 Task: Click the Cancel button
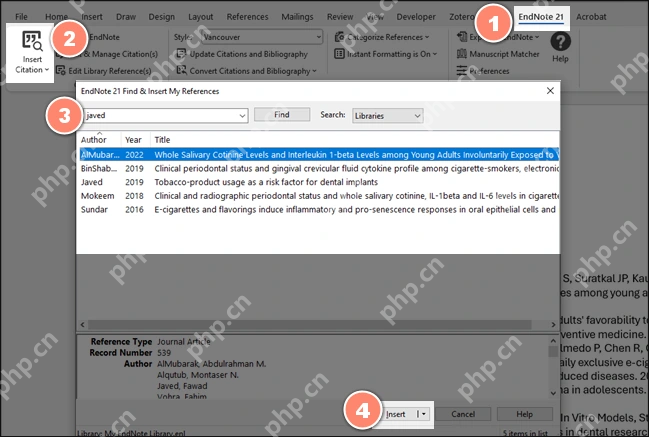463,414
